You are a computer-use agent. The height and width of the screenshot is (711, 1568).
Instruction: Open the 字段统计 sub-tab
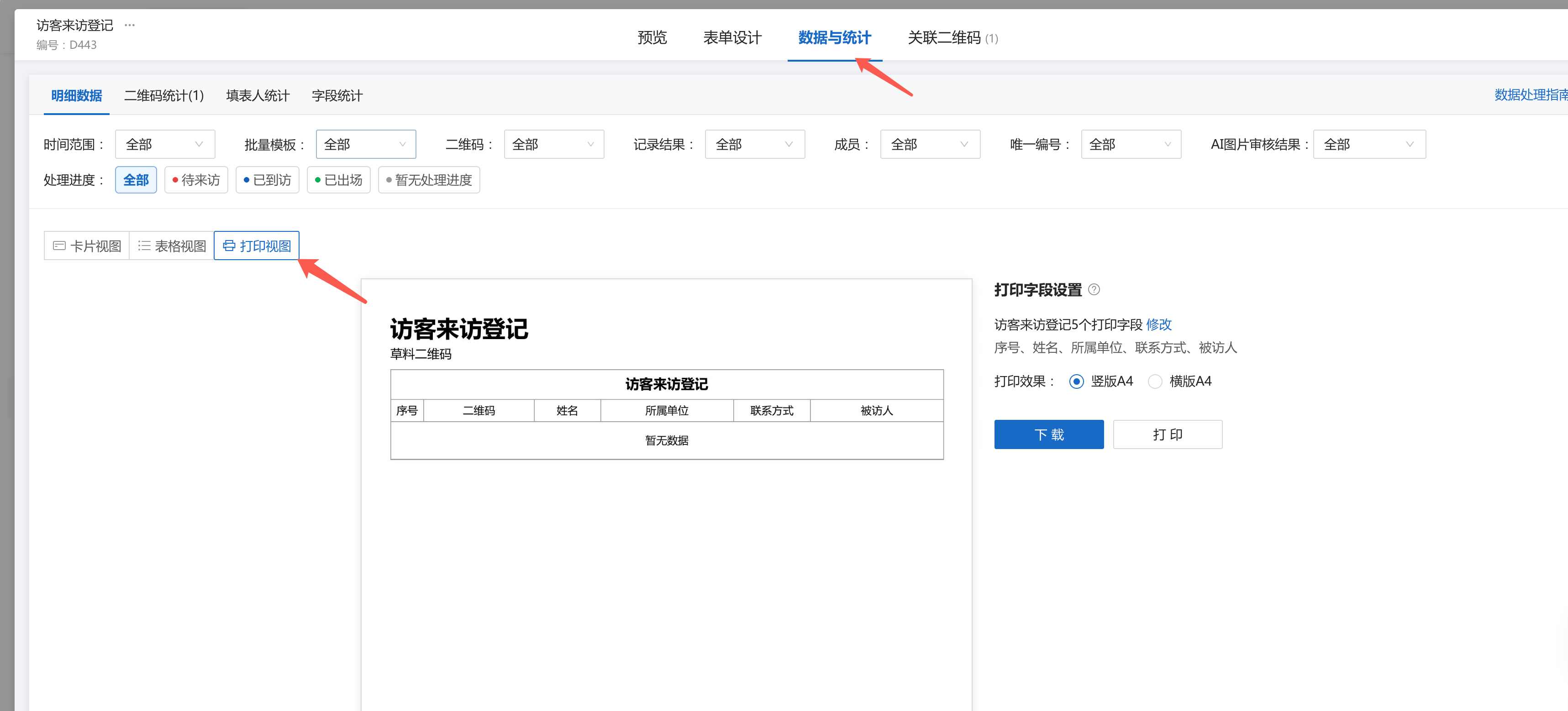(337, 95)
